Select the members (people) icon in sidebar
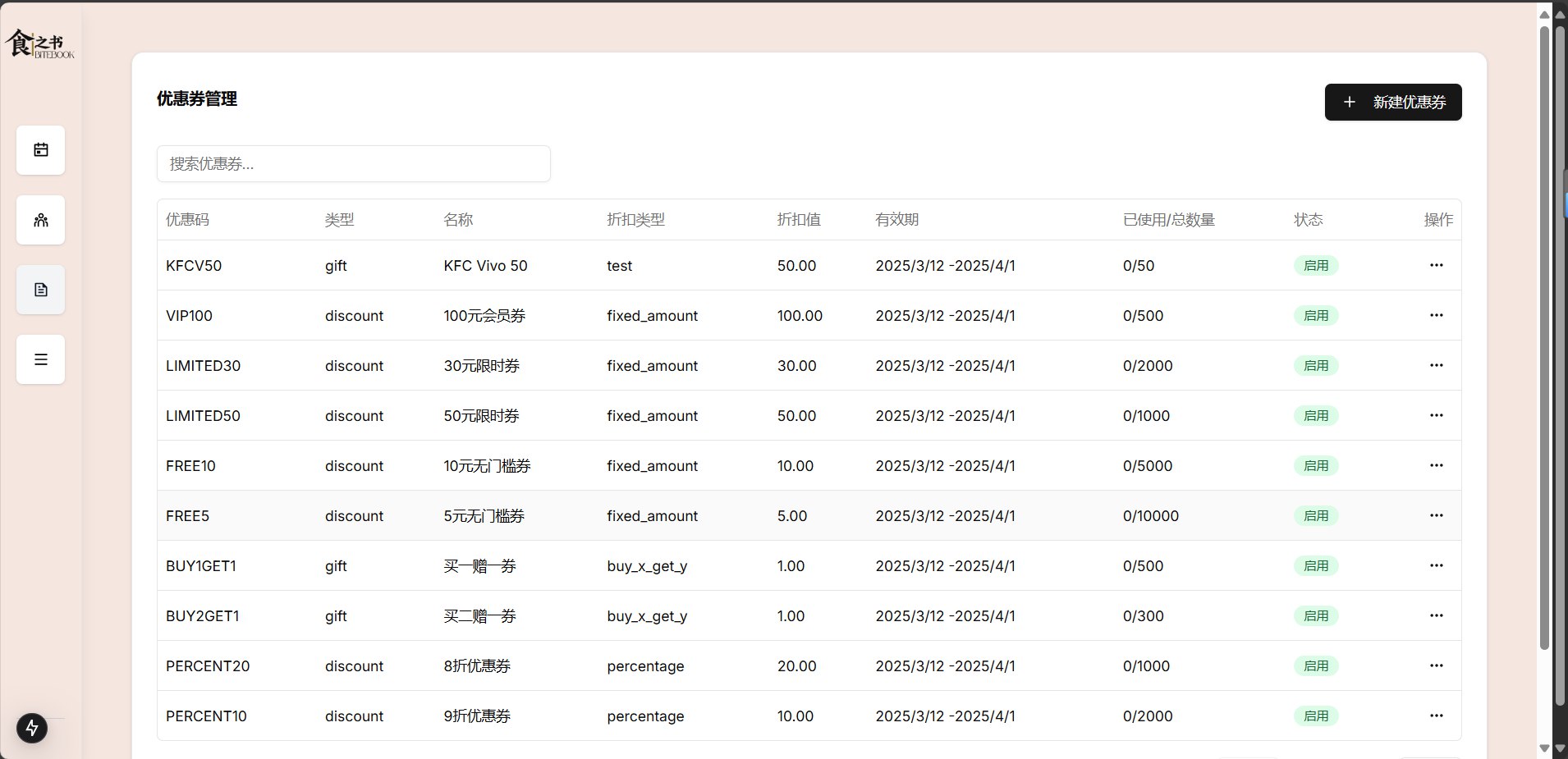 point(40,220)
